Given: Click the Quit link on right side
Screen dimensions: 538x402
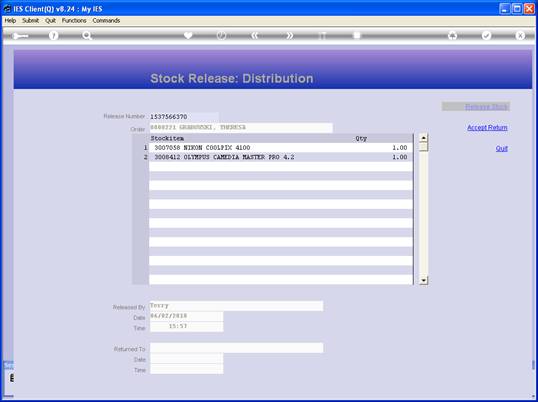Looking at the screenshot, I should [501, 149].
